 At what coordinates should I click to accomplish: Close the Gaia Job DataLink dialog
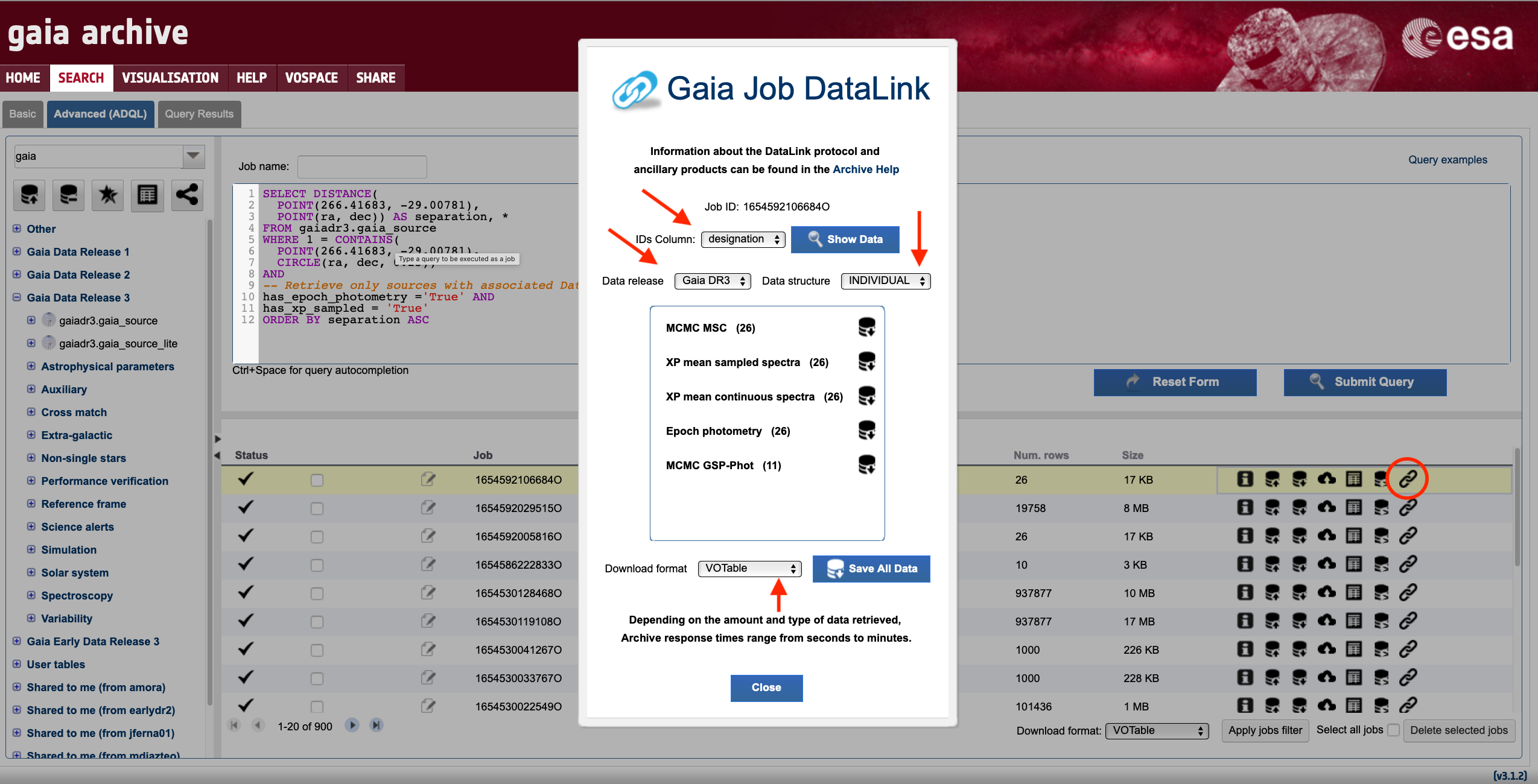pos(766,688)
